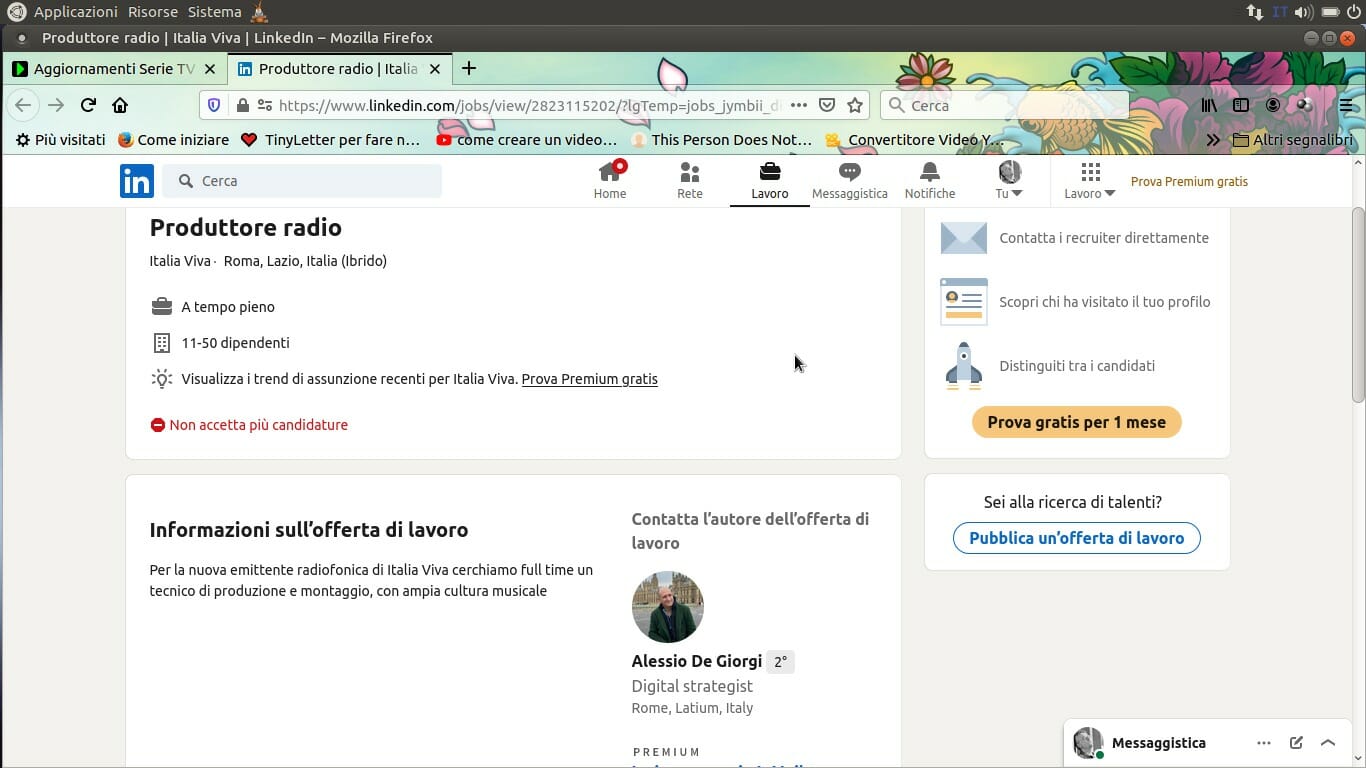The height and width of the screenshot is (768, 1366).
Task: Bookmark this page with star
Action: pos(855,105)
